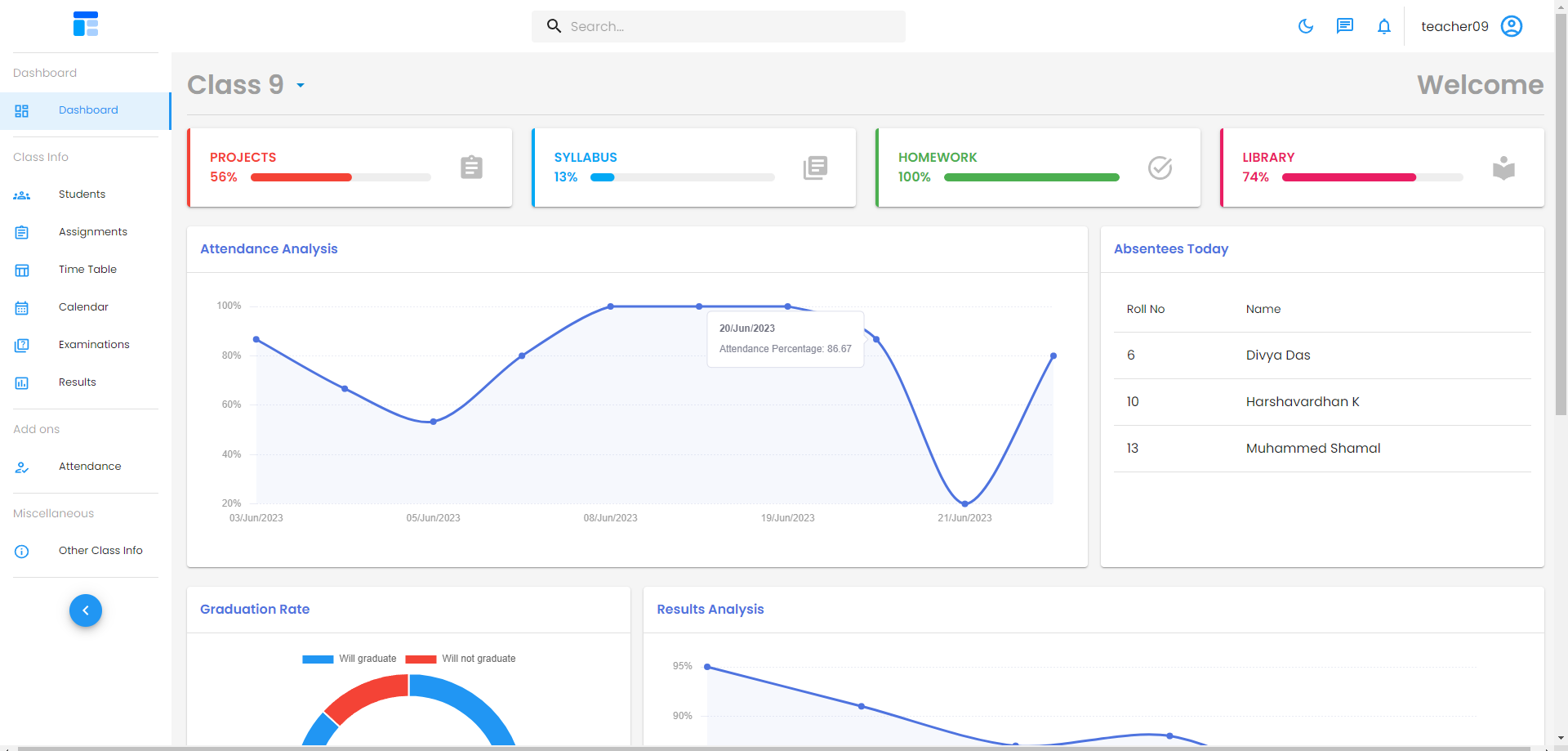This screenshot has width=1568, height=751.
Task: Click the search magnifier icon
Action: pos(554,26)
